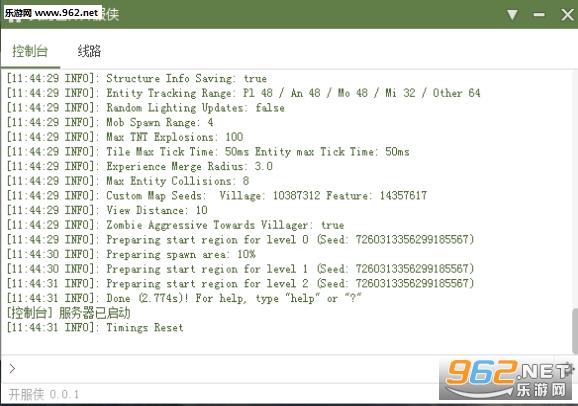Minimize the server console window

[539, 15]
